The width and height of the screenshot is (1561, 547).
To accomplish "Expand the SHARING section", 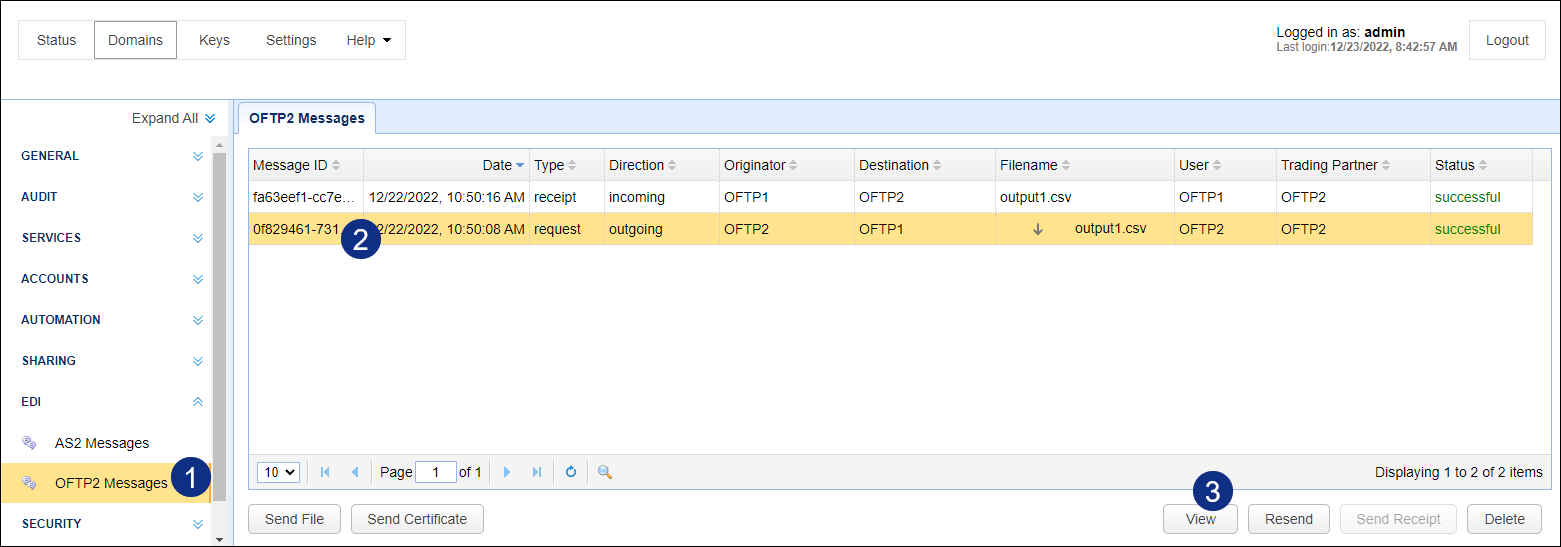I will [x=198, y=361].
